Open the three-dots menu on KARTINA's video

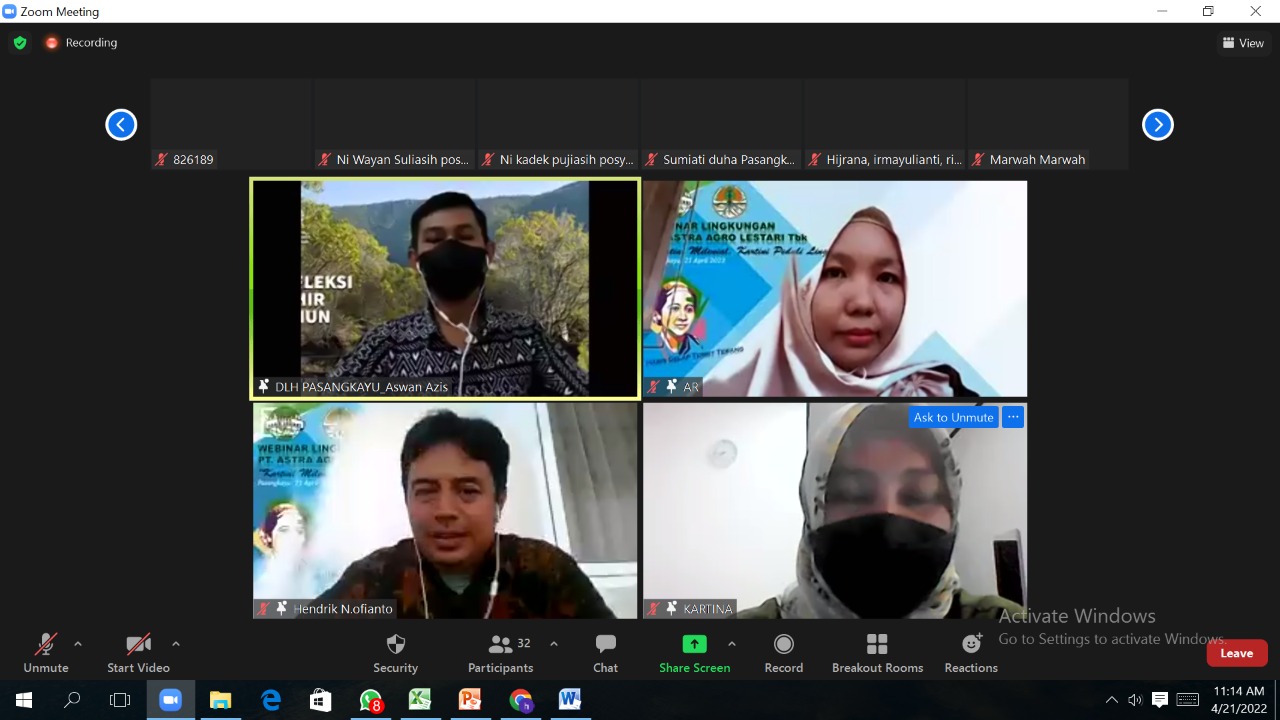(x=1013, y=417)
